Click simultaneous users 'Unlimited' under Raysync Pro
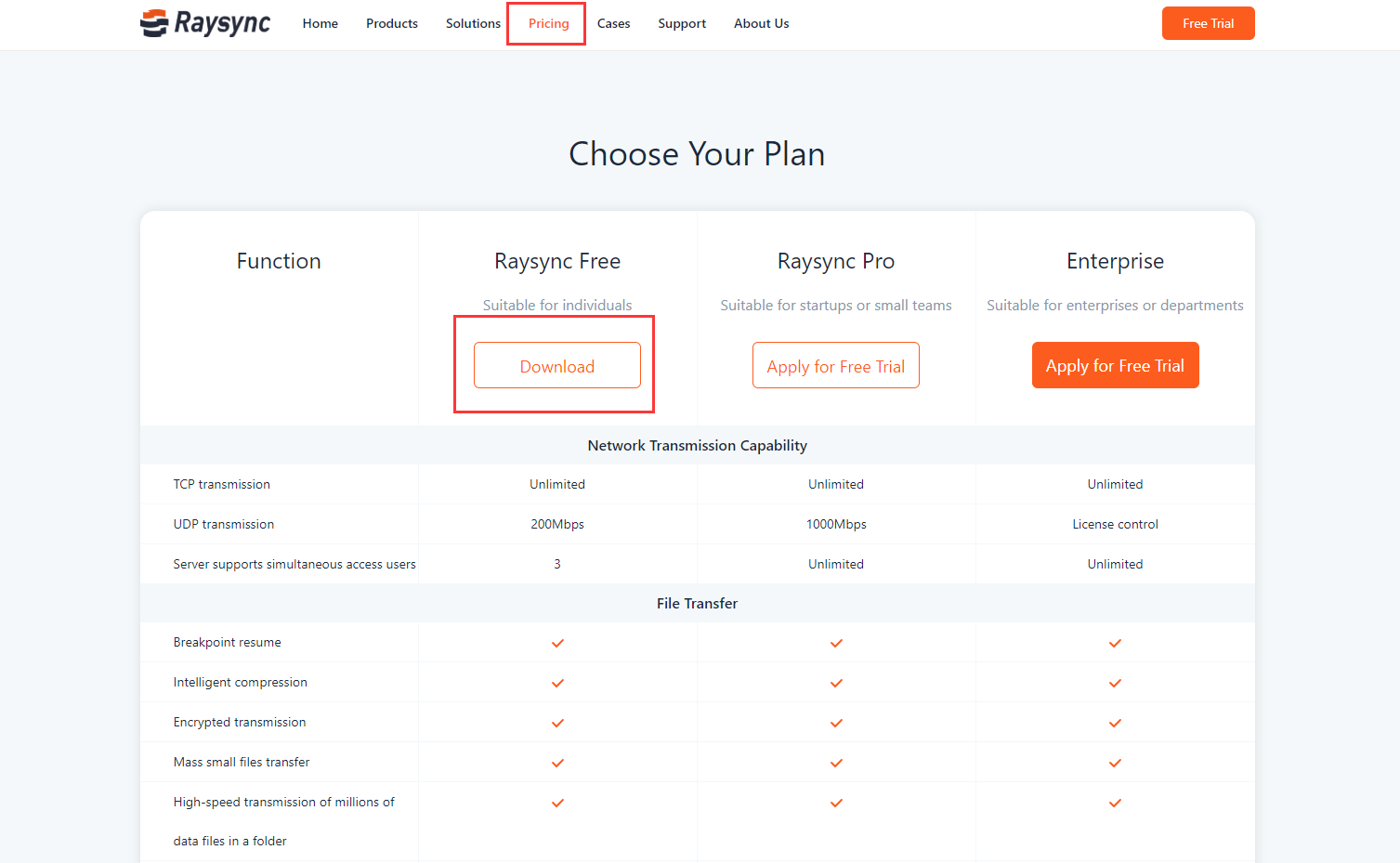Viewport: 1400px width, 863px height. point(836,564)
